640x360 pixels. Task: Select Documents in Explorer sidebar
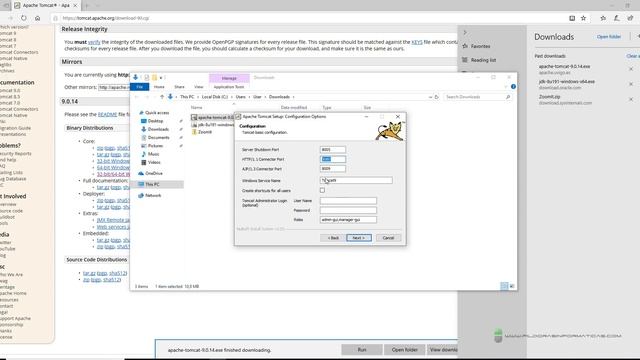pos(158,138)
